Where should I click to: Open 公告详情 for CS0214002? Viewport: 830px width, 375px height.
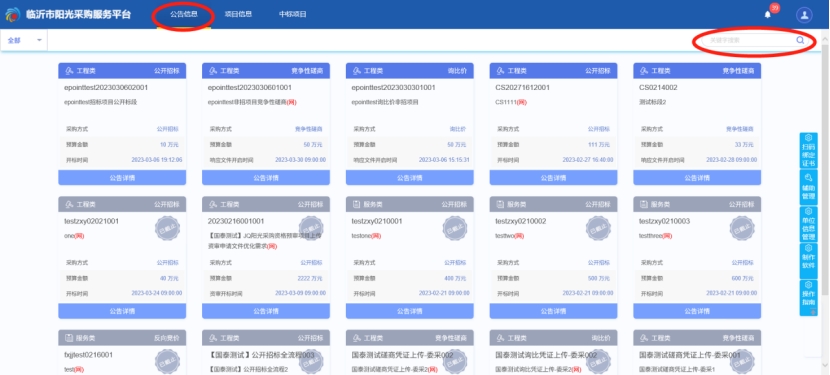pos(697,178)
